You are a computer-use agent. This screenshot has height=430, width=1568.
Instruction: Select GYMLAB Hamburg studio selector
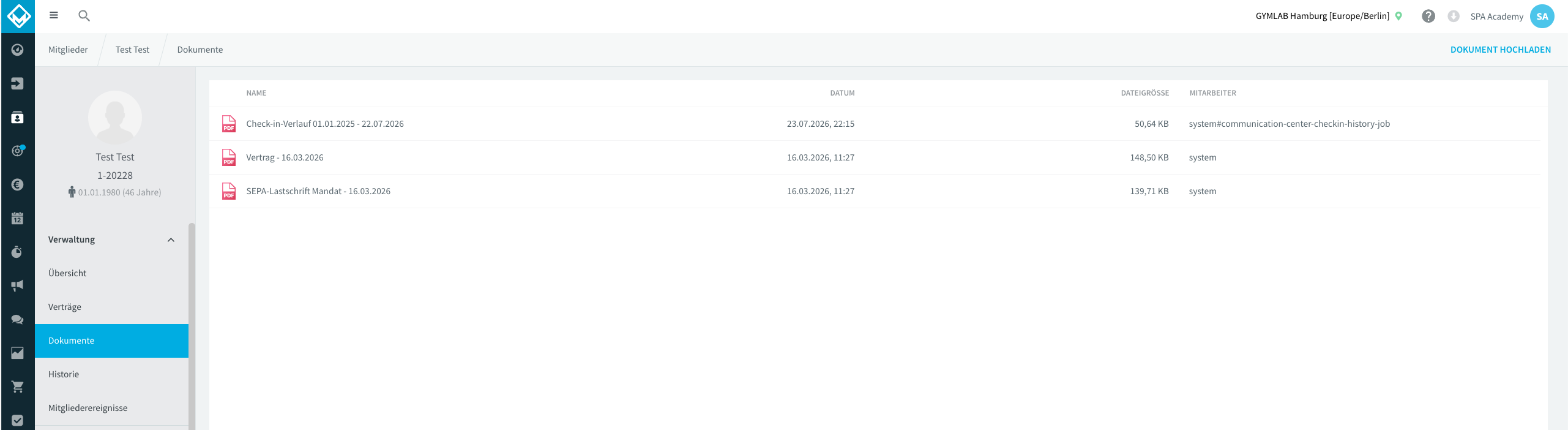pos(1323,16)
